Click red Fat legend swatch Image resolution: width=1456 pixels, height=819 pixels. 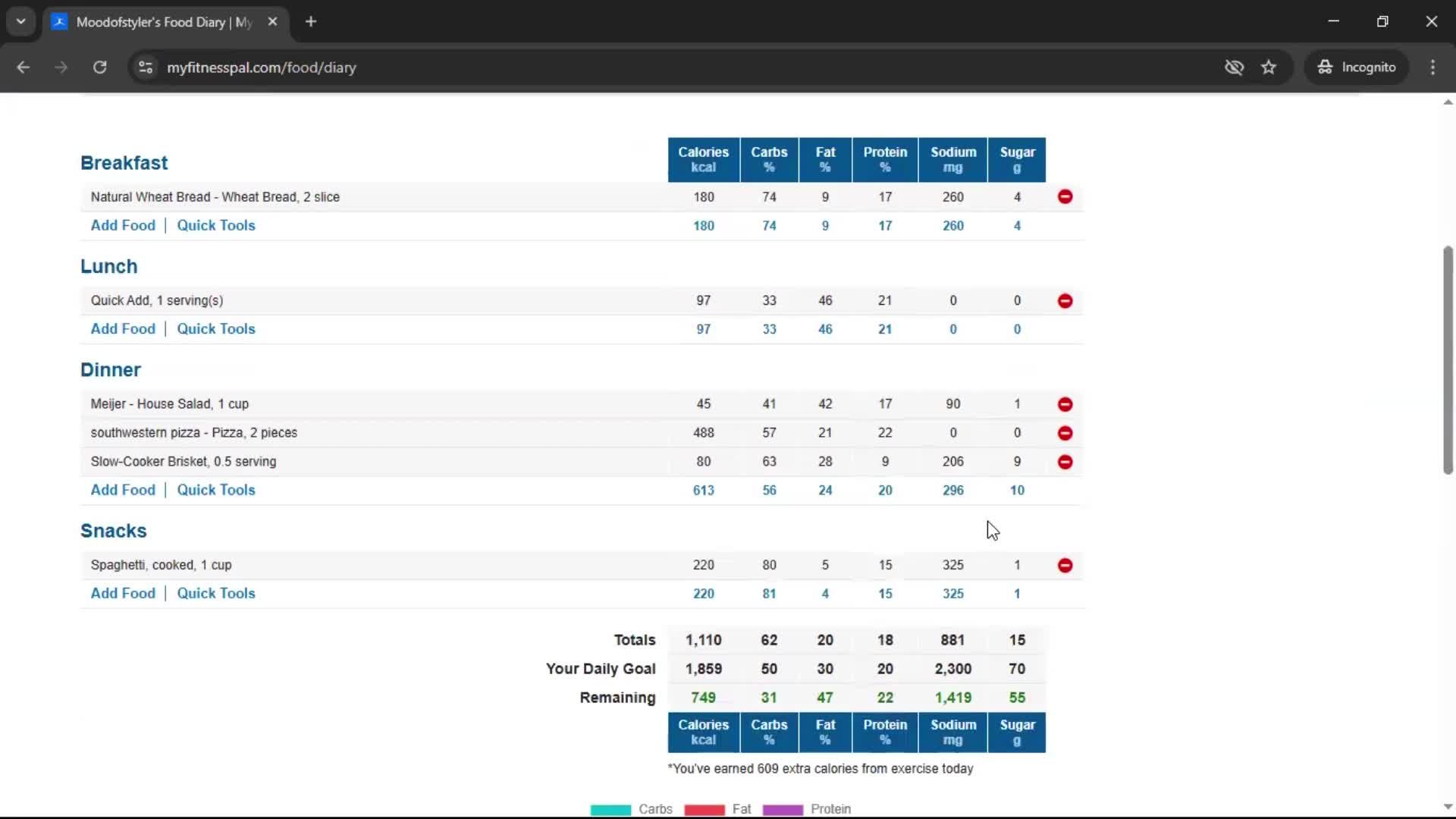tap(704, 810)
